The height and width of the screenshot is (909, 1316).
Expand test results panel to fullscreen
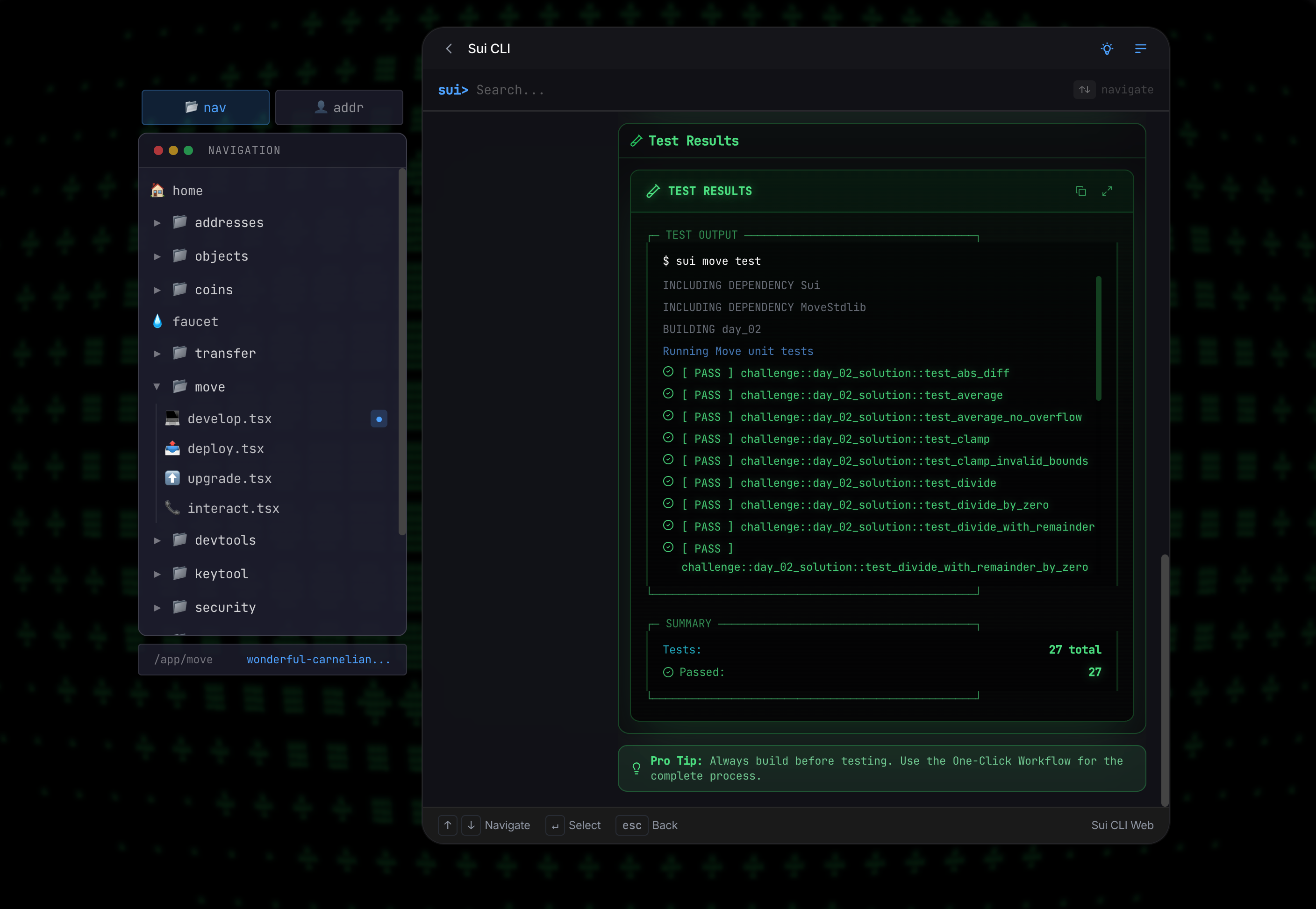(1106, 192)
